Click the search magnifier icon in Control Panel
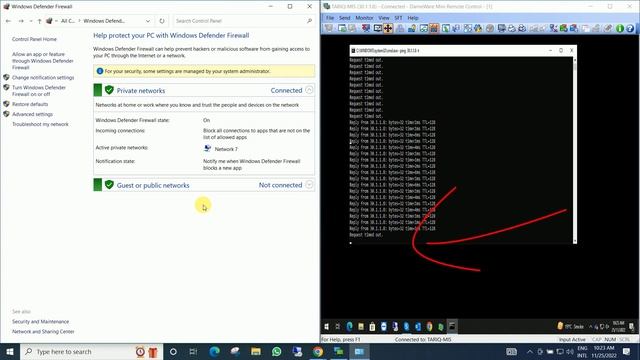Image resolution: width=640 pixels, height=360 pixels. (x=309, y=21)
